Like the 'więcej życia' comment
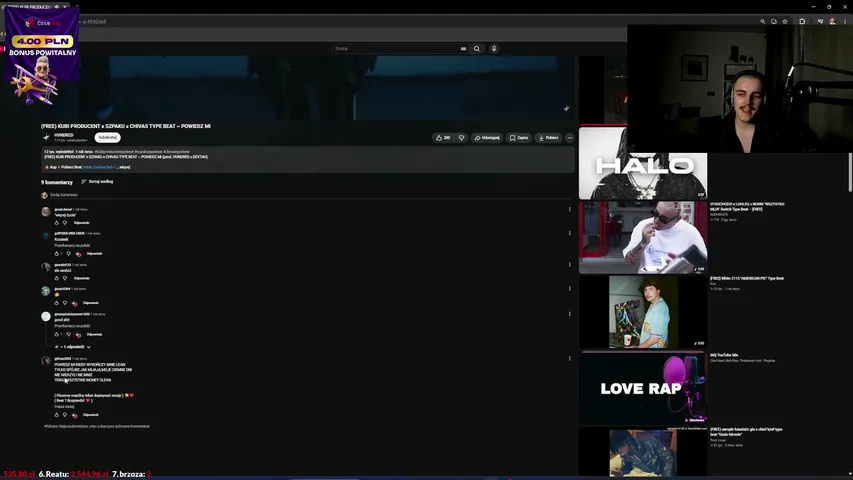853x480 pixels. (x=57, y=223)
